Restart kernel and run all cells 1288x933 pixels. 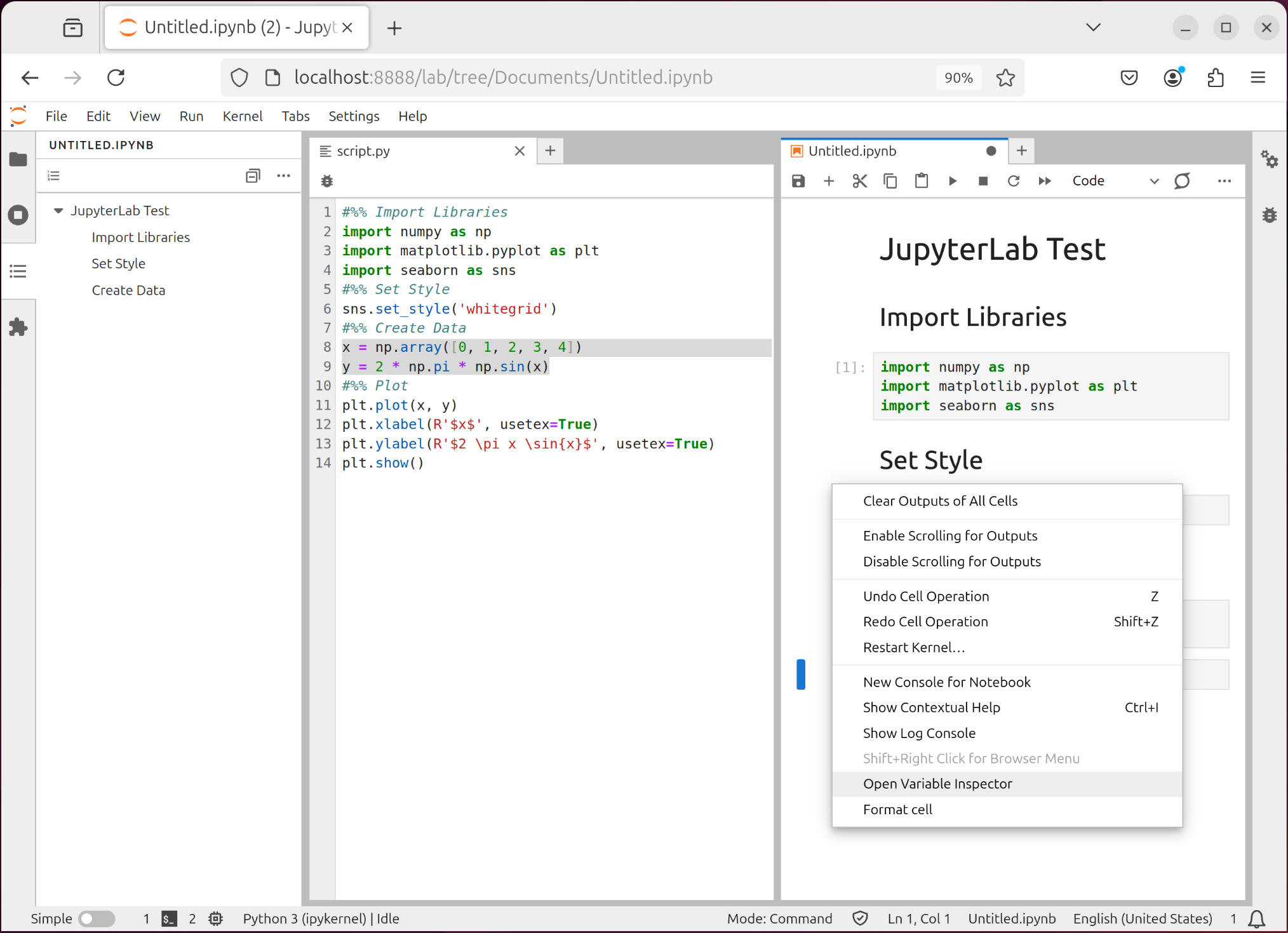(1045, 181)
